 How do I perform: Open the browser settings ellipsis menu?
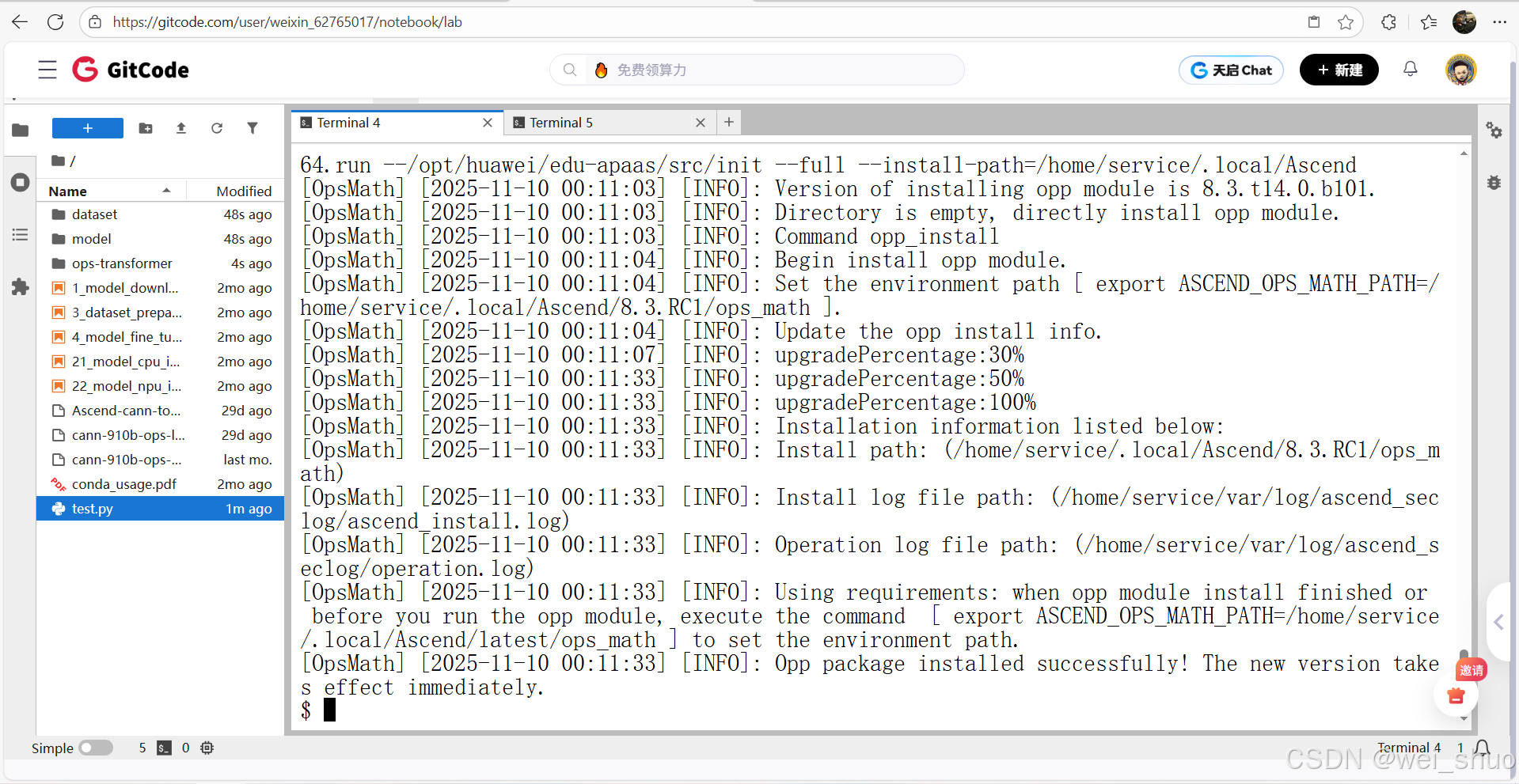point(1499,22)
